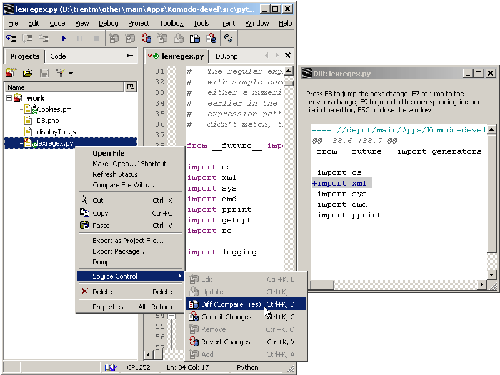Viewport: 500px width, 375px height.
Task: Click the encoding label in status bar
Action: click(x=138, y=367)
